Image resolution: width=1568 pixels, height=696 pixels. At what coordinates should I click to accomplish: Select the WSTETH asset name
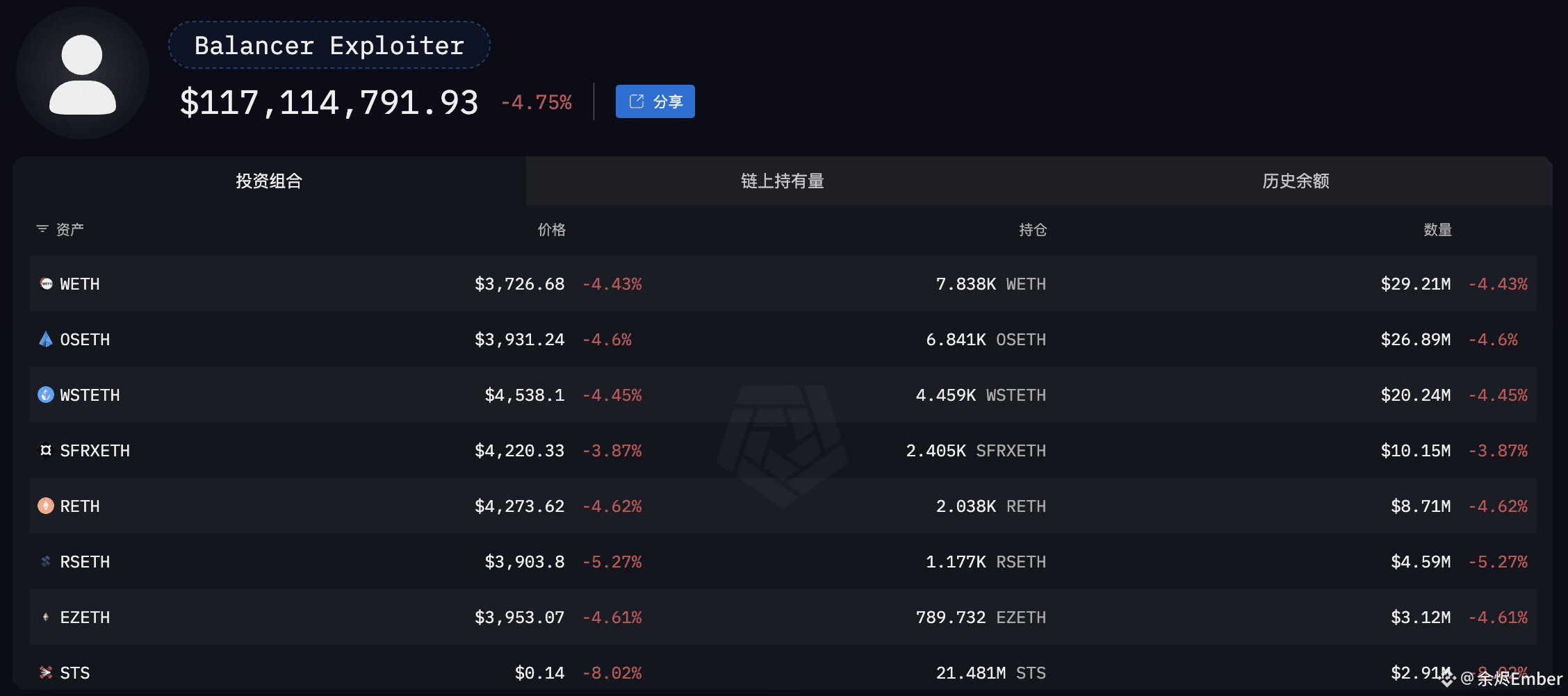[x=90, y=395]
